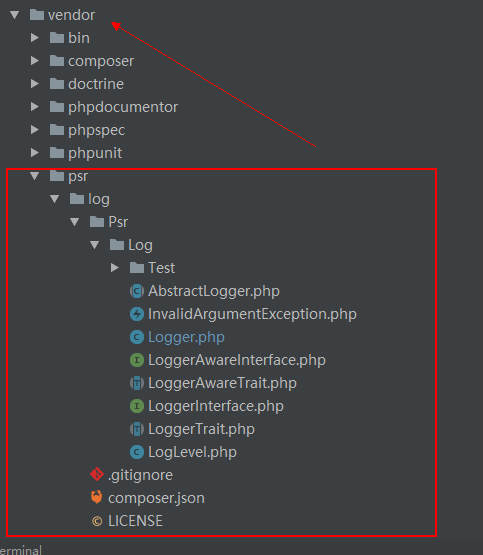Select the LoggerTrait.php file
Image resolution: width=483 pixels, height=555 pixels.
pyautogui.click(x=192, y=429)
